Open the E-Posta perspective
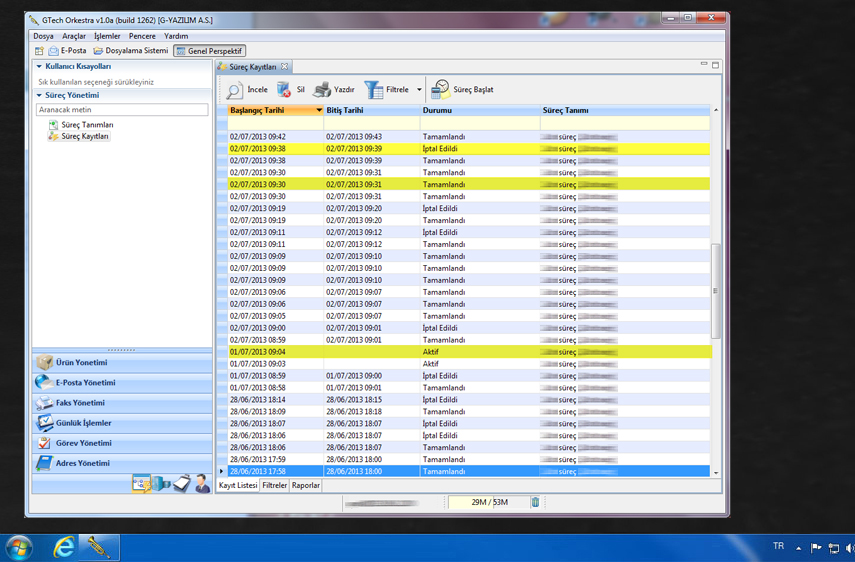855x562 pixels. (68, 51)
